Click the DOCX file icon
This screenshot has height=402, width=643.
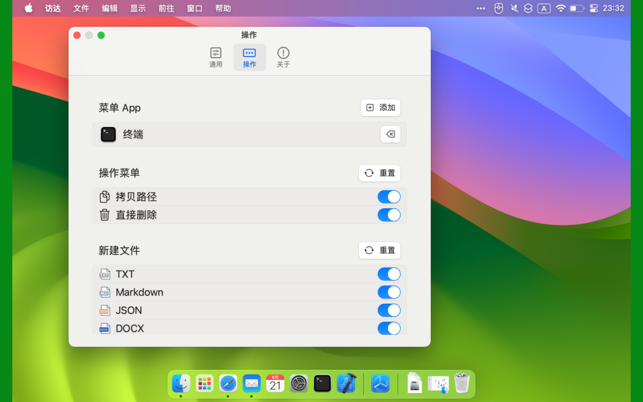pos(105,328)
